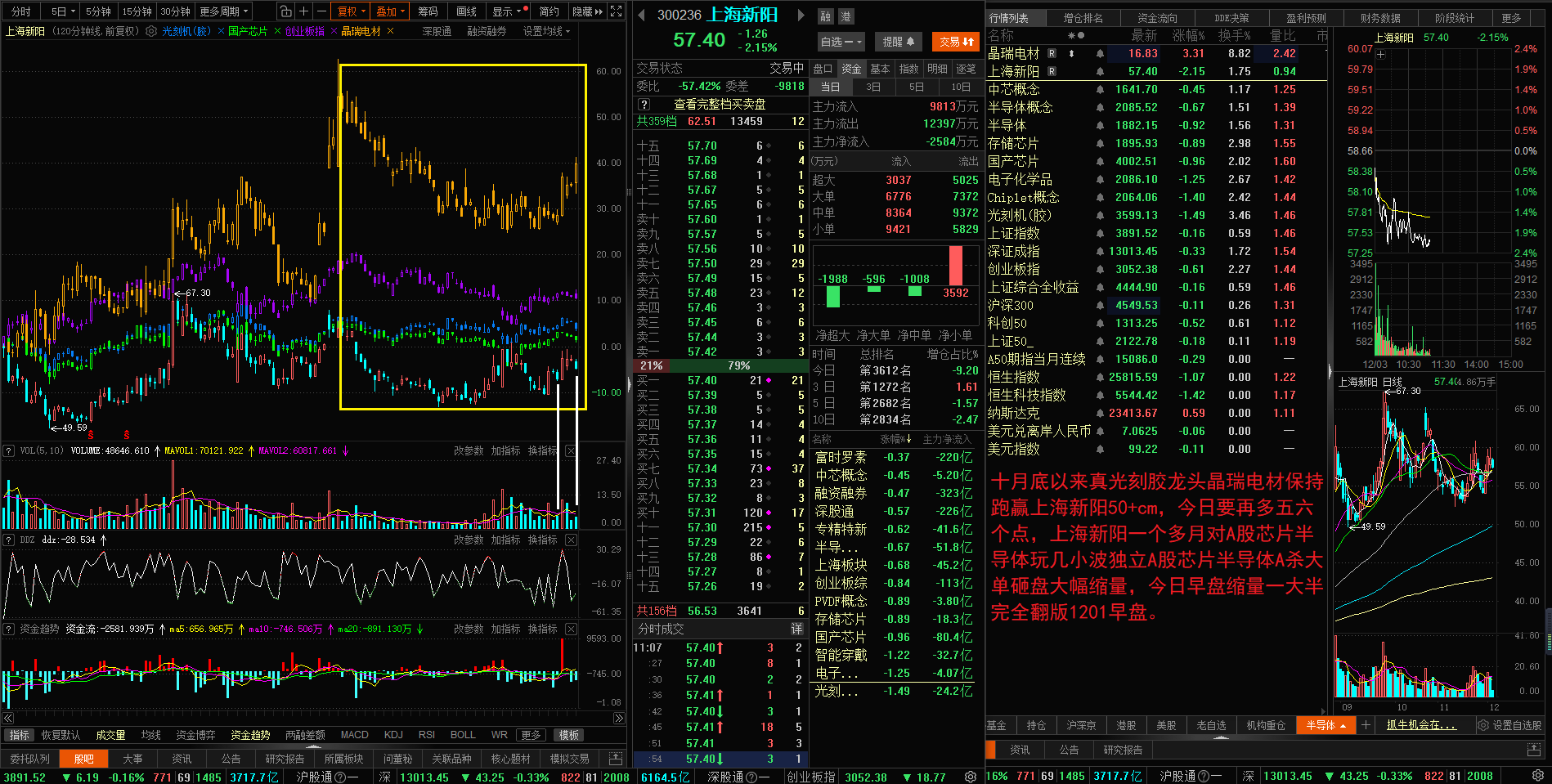
Task: Toggle fullscreen chart icon
Action: [x=617, y=11]
